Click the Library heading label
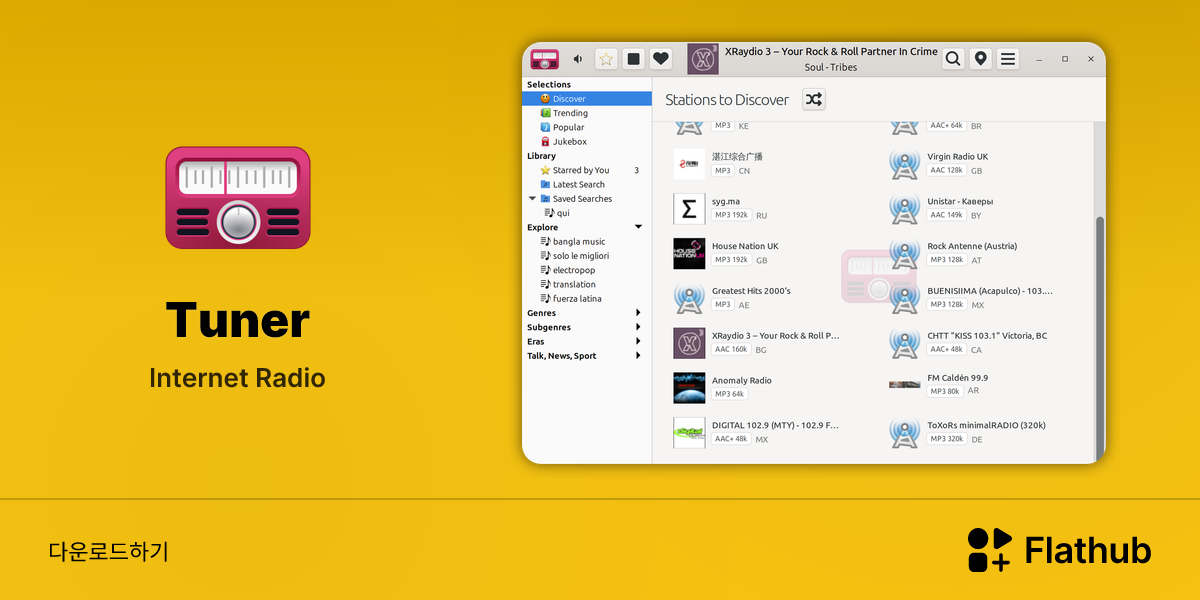Image resolution: width=1200 pixels, height=600 pixels. tap(541, 156)
